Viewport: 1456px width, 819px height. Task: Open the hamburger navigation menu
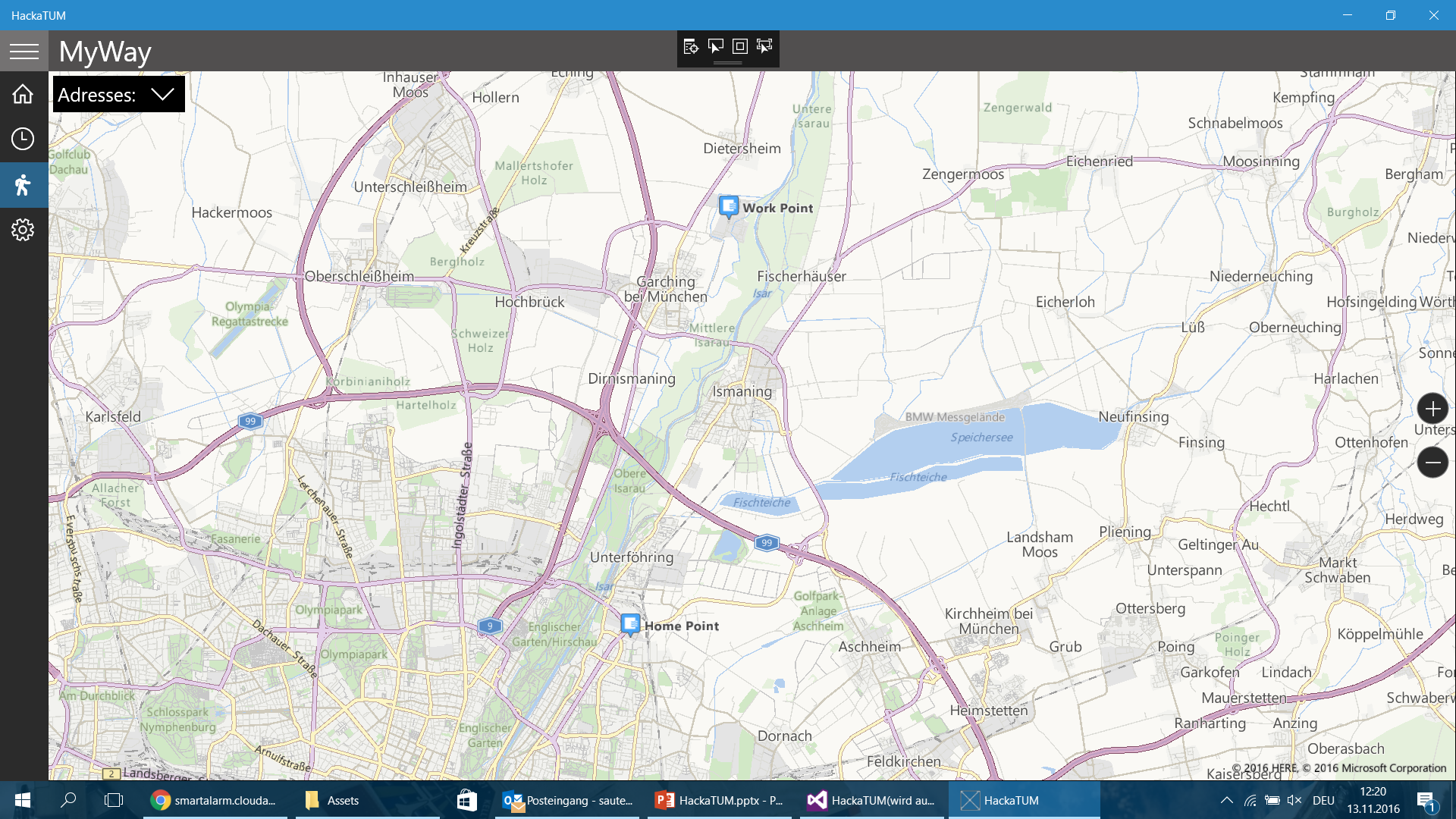(x=24, y=51)
